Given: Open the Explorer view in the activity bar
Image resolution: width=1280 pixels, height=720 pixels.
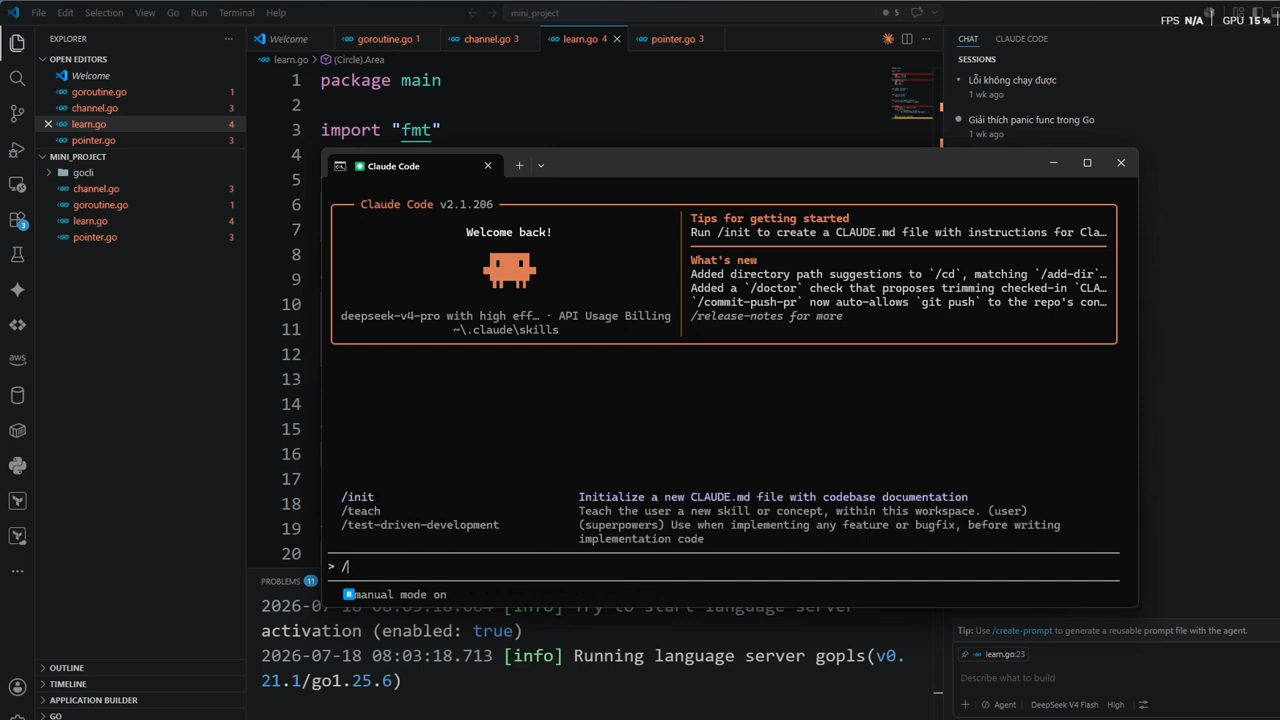Looking at the screenshot, I should tap(17, 43).
